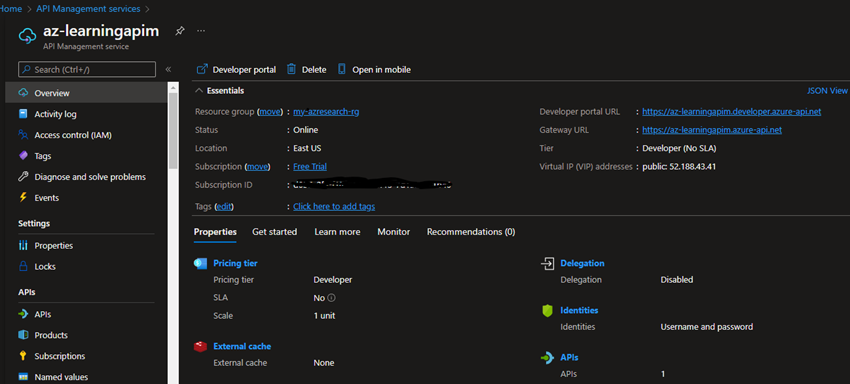Click the Developer portal toolbar button
The width and height of the screenshot is (850, 384).
(x=236, y=69)
